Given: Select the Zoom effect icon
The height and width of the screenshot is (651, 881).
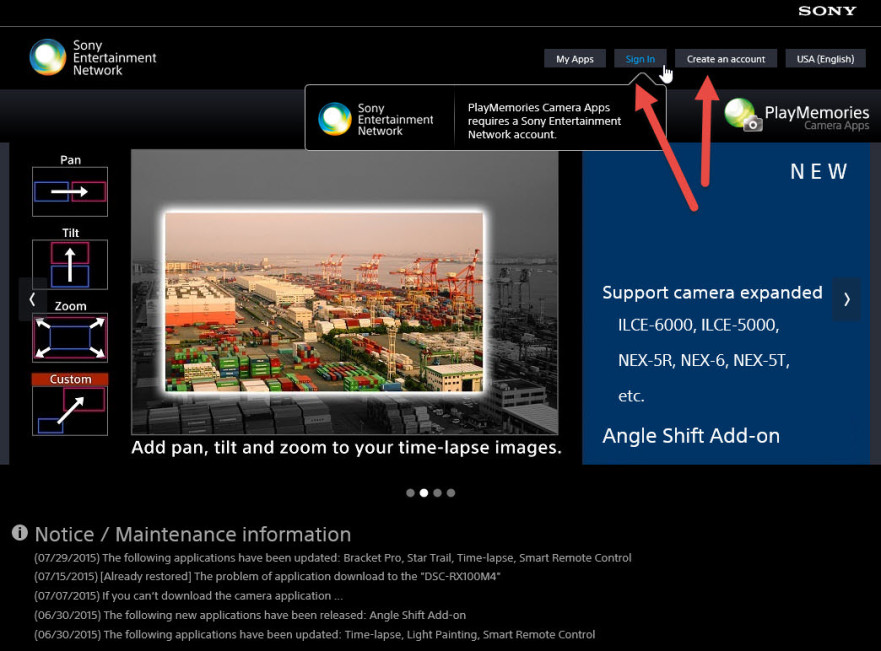Looking at the screenshot, I should tap(69, 337).
